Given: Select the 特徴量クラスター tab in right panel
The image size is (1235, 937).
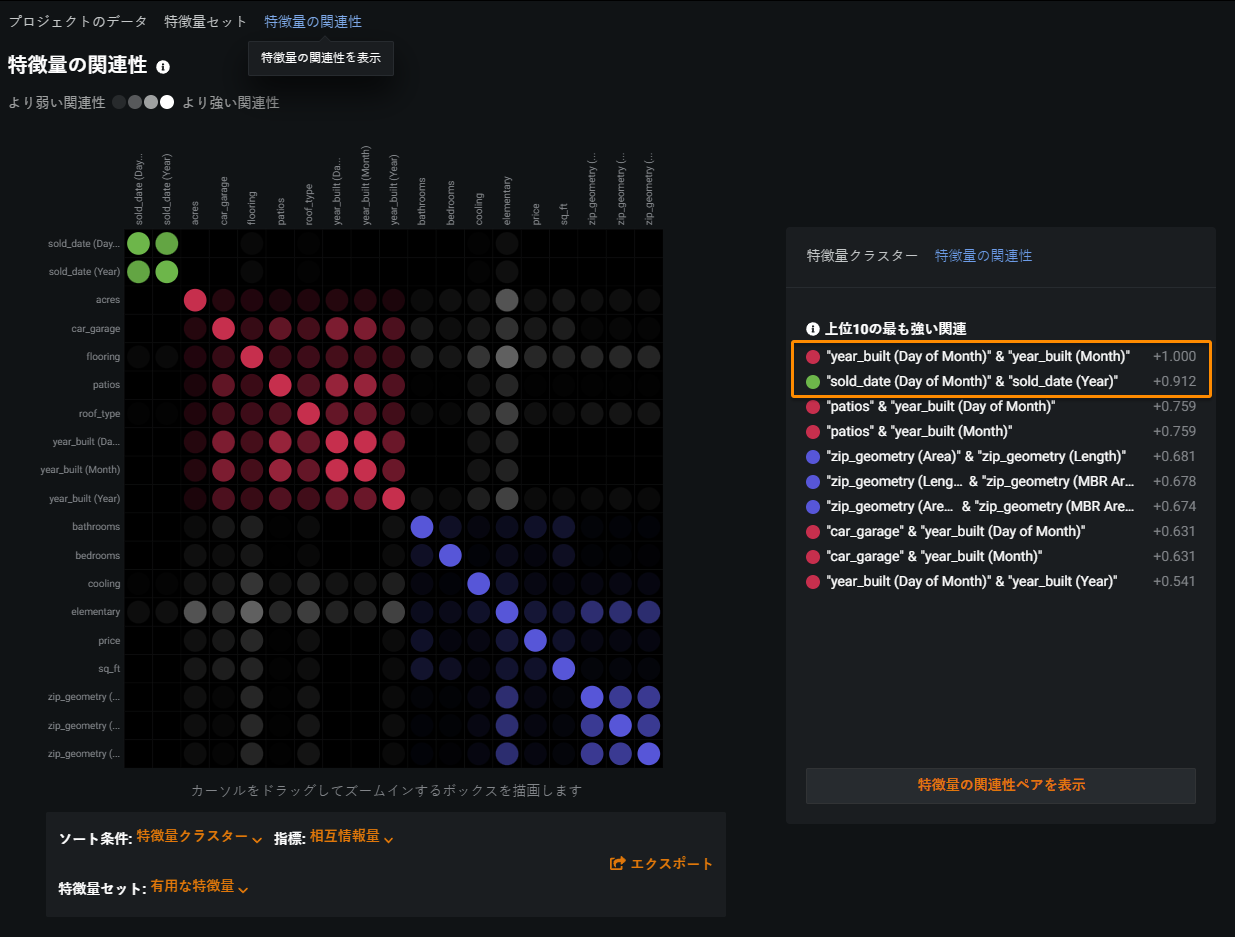Looking at the screenshot, I should (861, 256).
